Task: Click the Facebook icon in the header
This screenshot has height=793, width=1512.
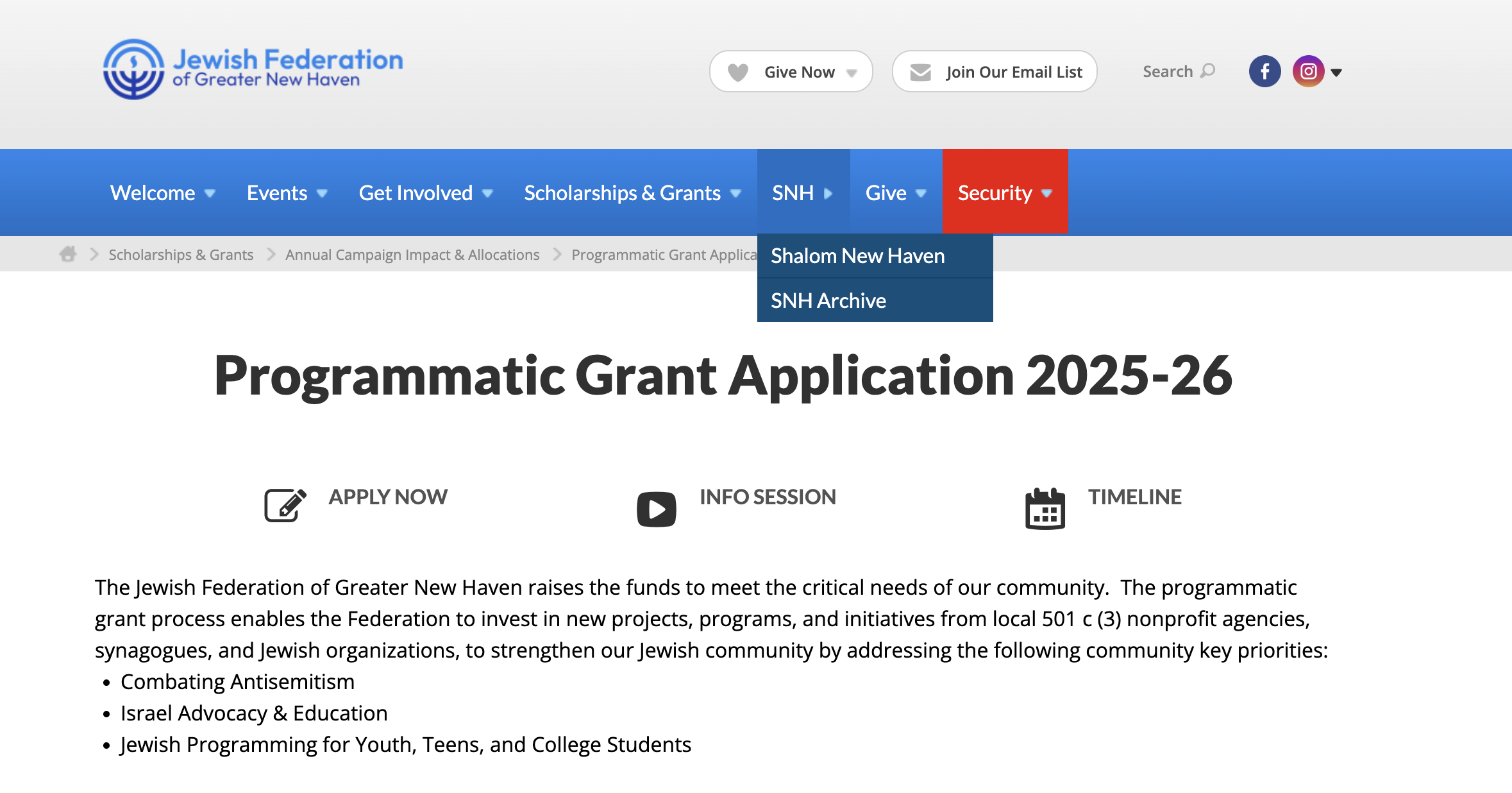Action: pyautogui.click(x=1264, y=71)
